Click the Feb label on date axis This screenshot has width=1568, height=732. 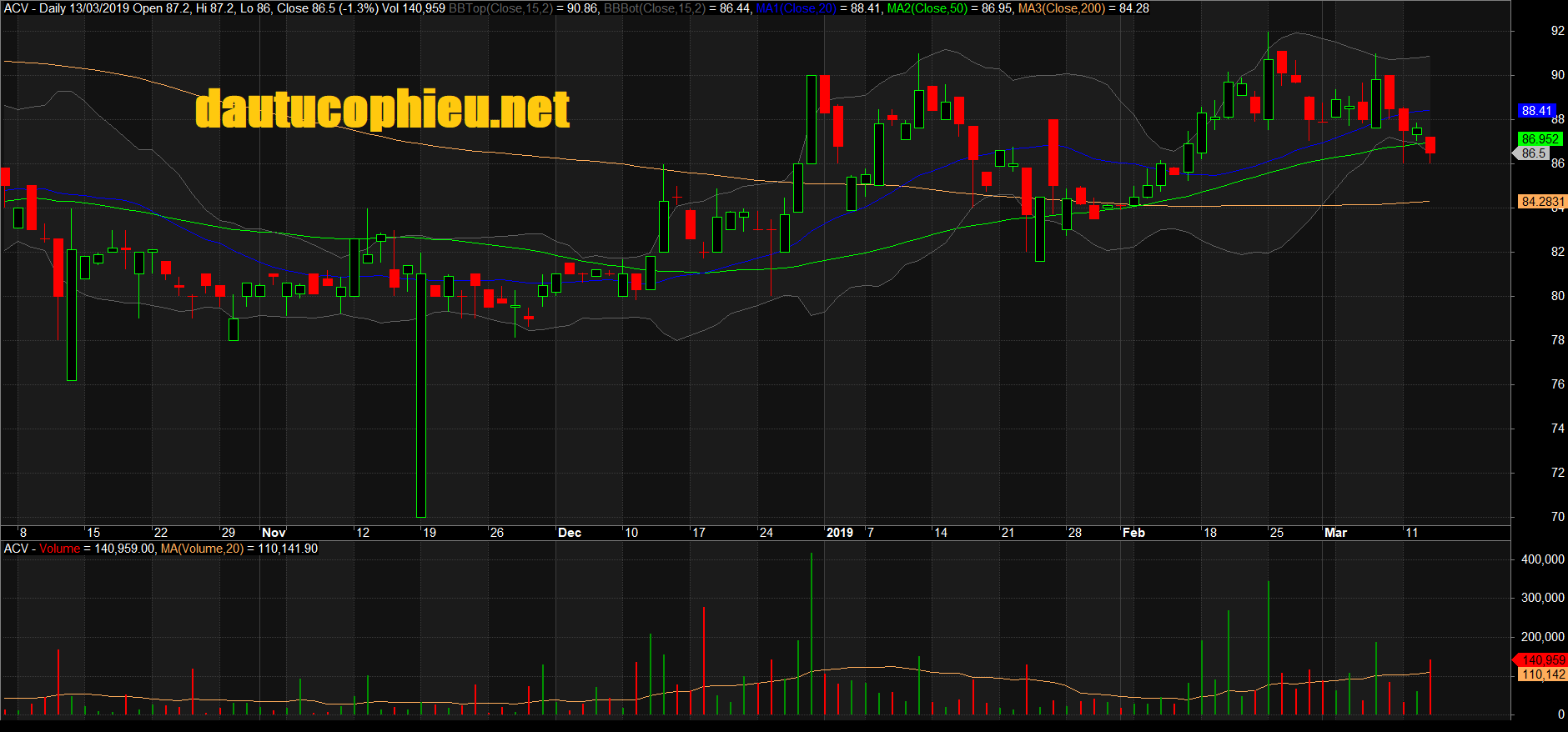coord(1133,533)
